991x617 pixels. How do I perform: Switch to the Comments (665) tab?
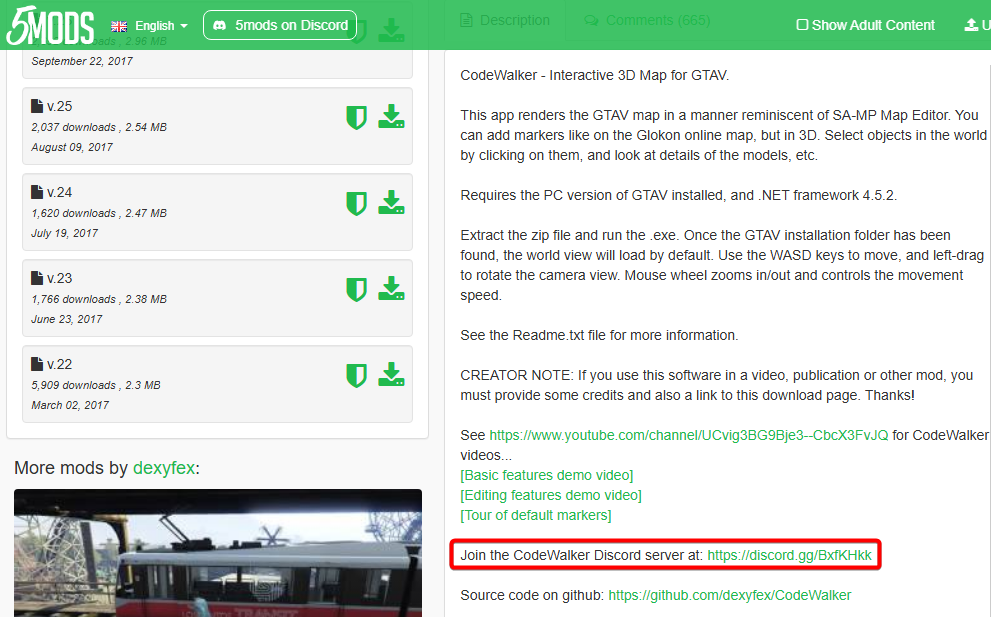click(x=647, y=20)
